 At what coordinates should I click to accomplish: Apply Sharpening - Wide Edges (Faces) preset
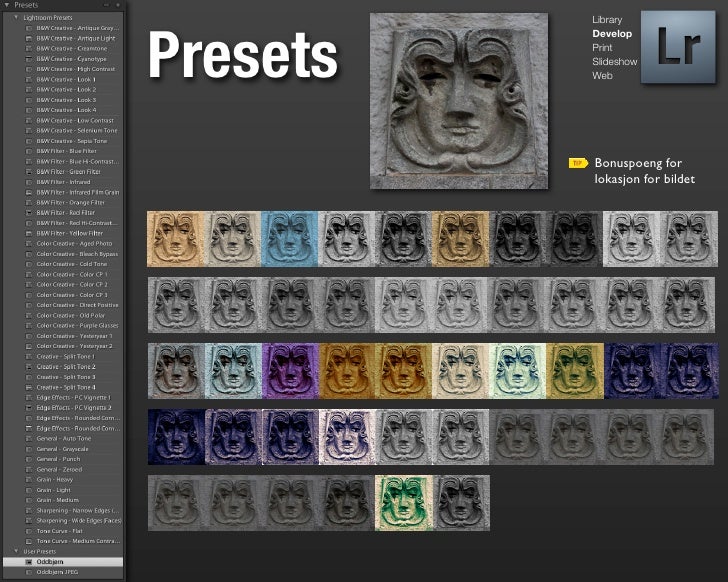coord(79,521)
